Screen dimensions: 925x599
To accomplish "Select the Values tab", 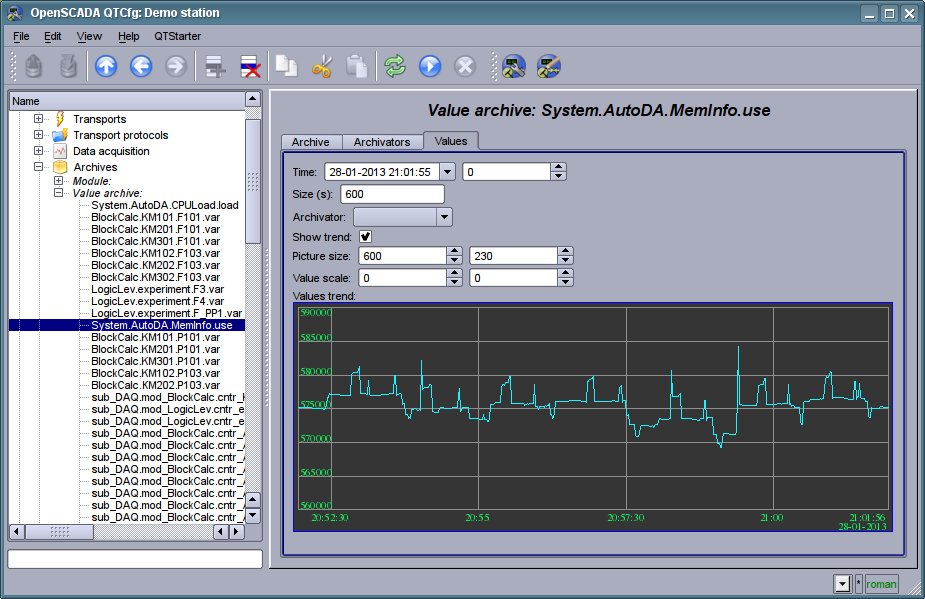I will point(451,141).
